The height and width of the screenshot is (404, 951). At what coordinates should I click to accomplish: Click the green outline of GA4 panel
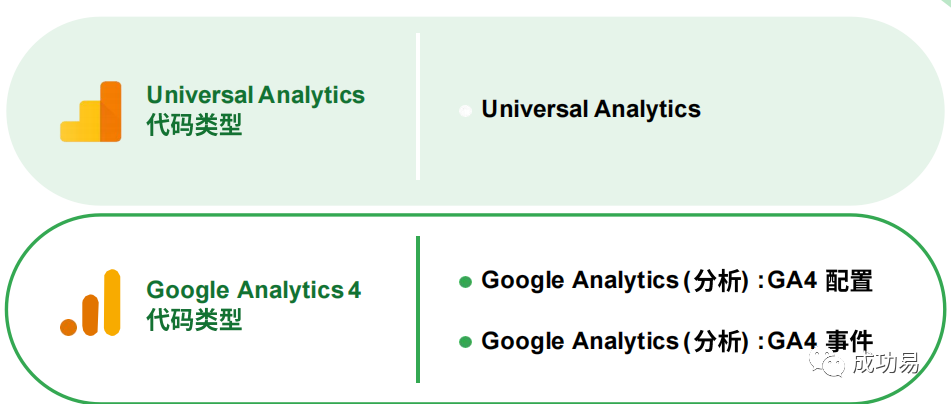500,215
